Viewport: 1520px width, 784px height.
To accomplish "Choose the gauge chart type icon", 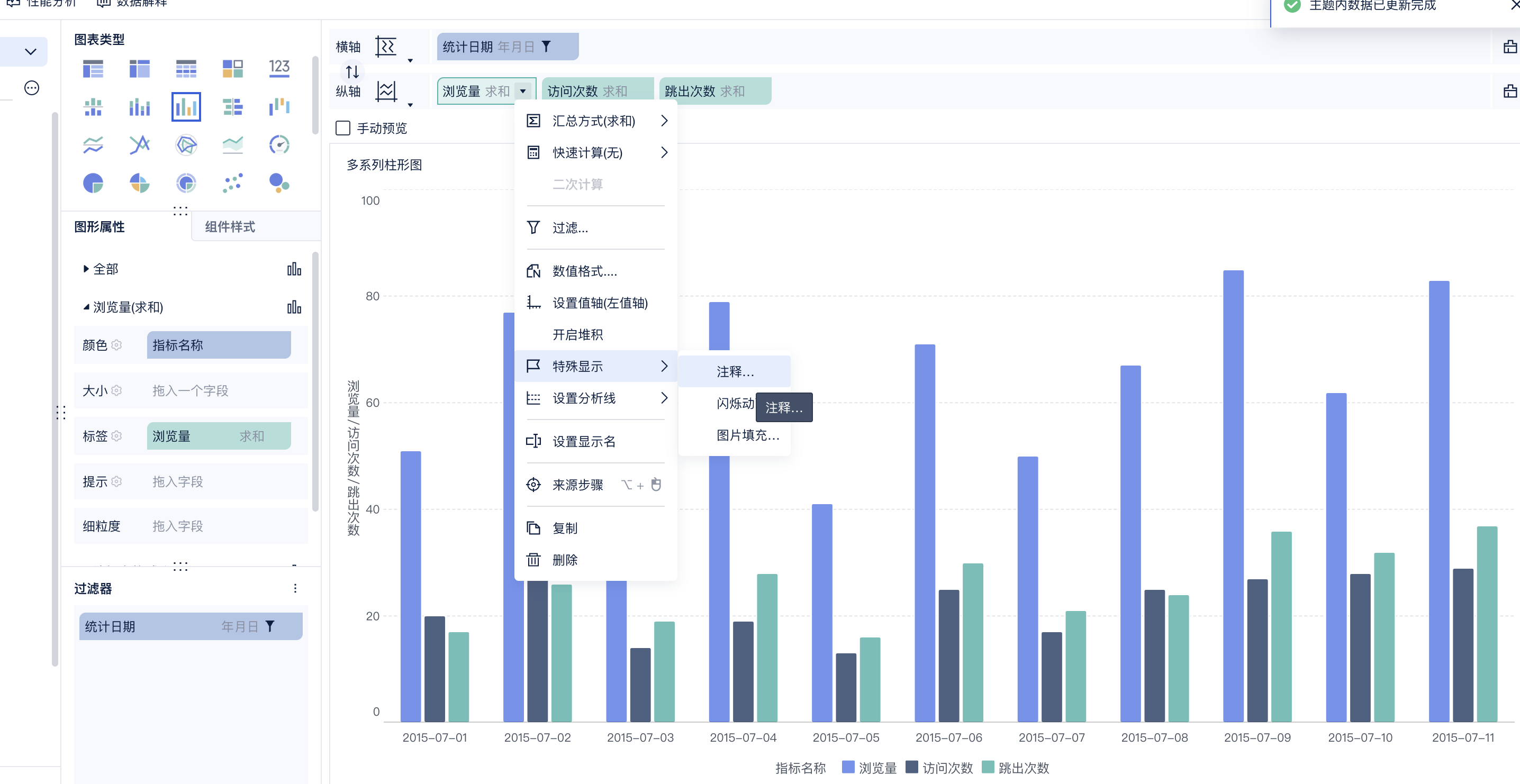I will point(279,144).
